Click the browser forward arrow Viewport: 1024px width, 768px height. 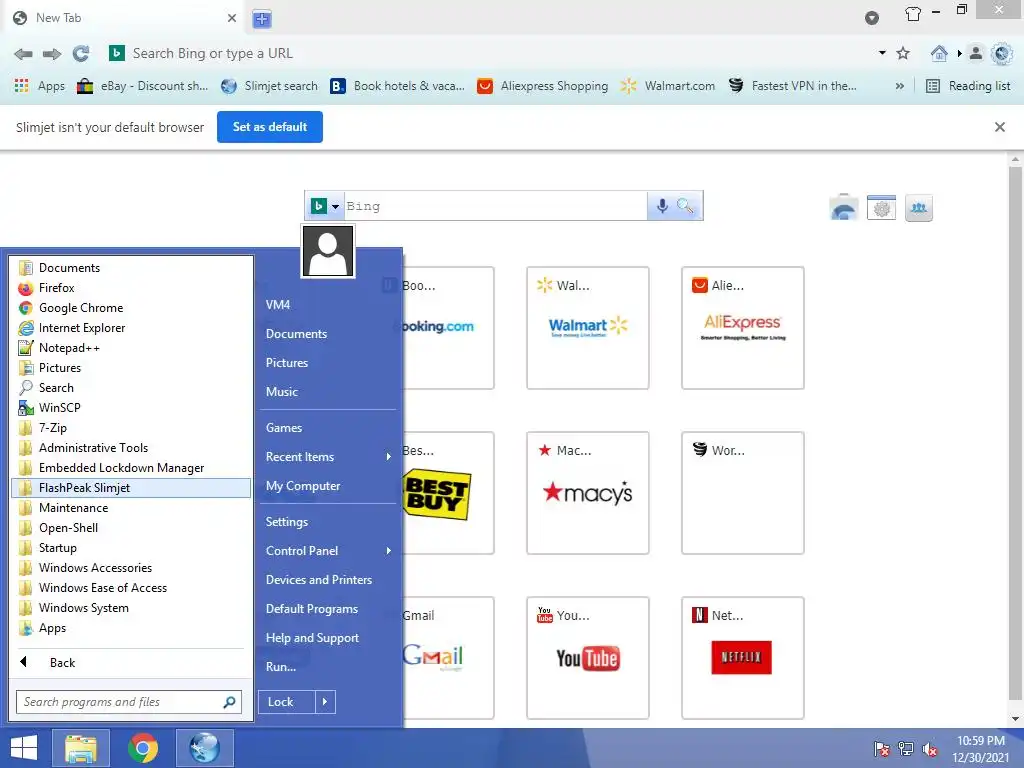(x=52, y=54)
